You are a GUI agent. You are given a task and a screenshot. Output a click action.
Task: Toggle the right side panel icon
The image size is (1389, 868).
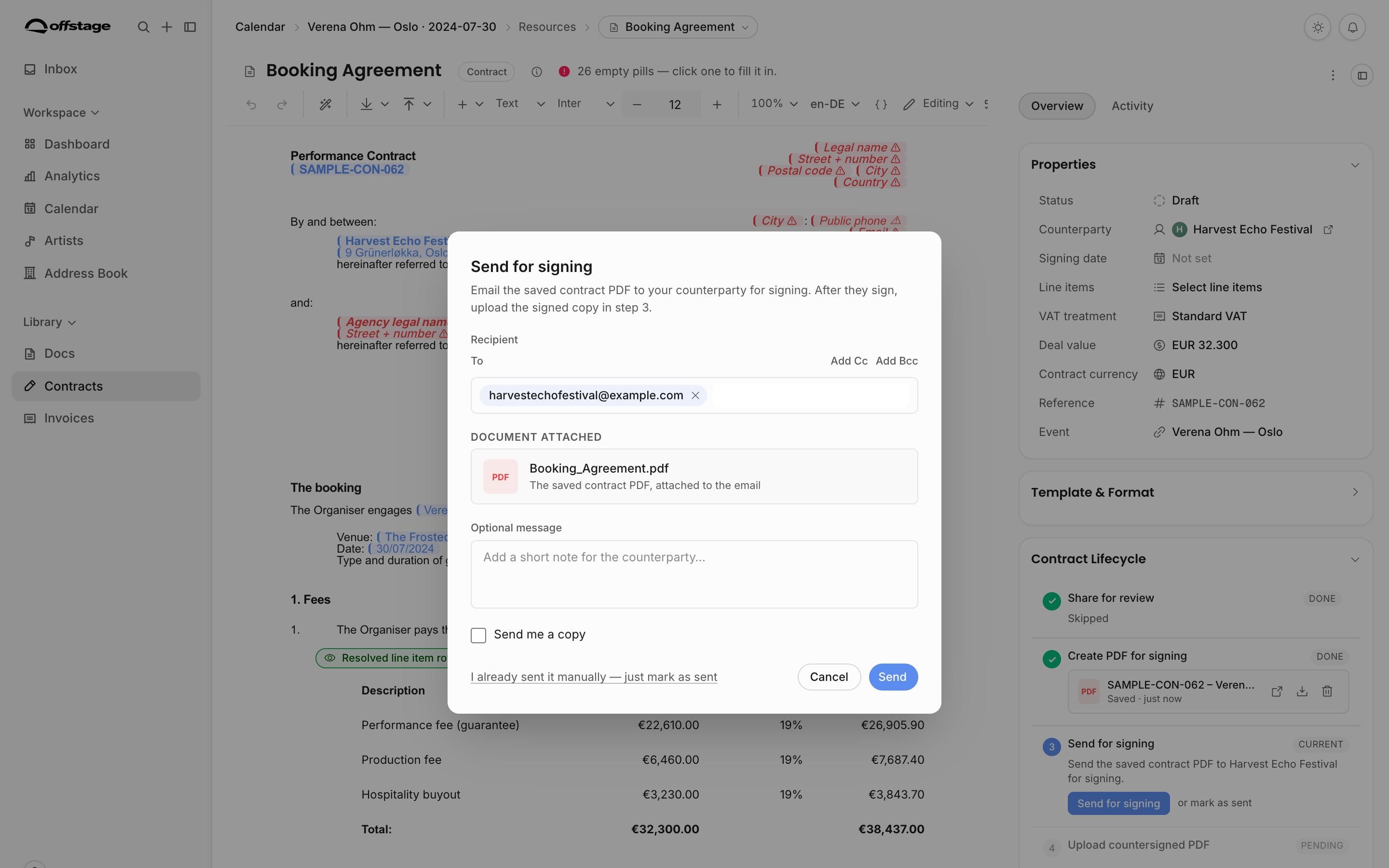tap(1362, 75)
